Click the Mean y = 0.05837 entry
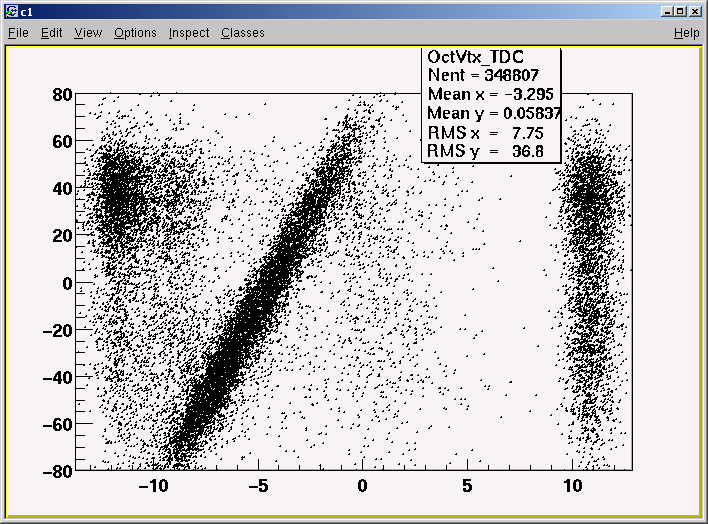Viewport: 708px width, 524px height. click(x=494, y=113)
